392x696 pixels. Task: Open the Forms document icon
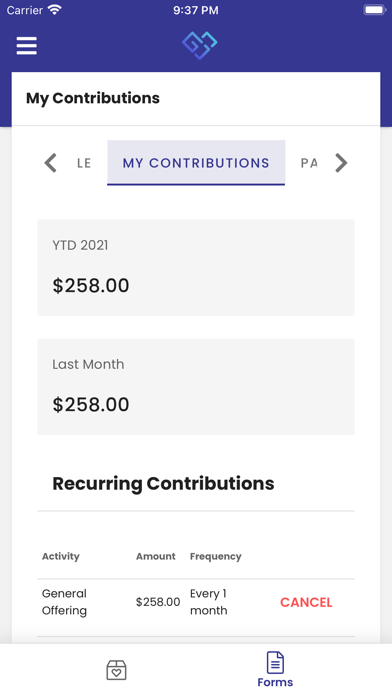coord(275,663)
